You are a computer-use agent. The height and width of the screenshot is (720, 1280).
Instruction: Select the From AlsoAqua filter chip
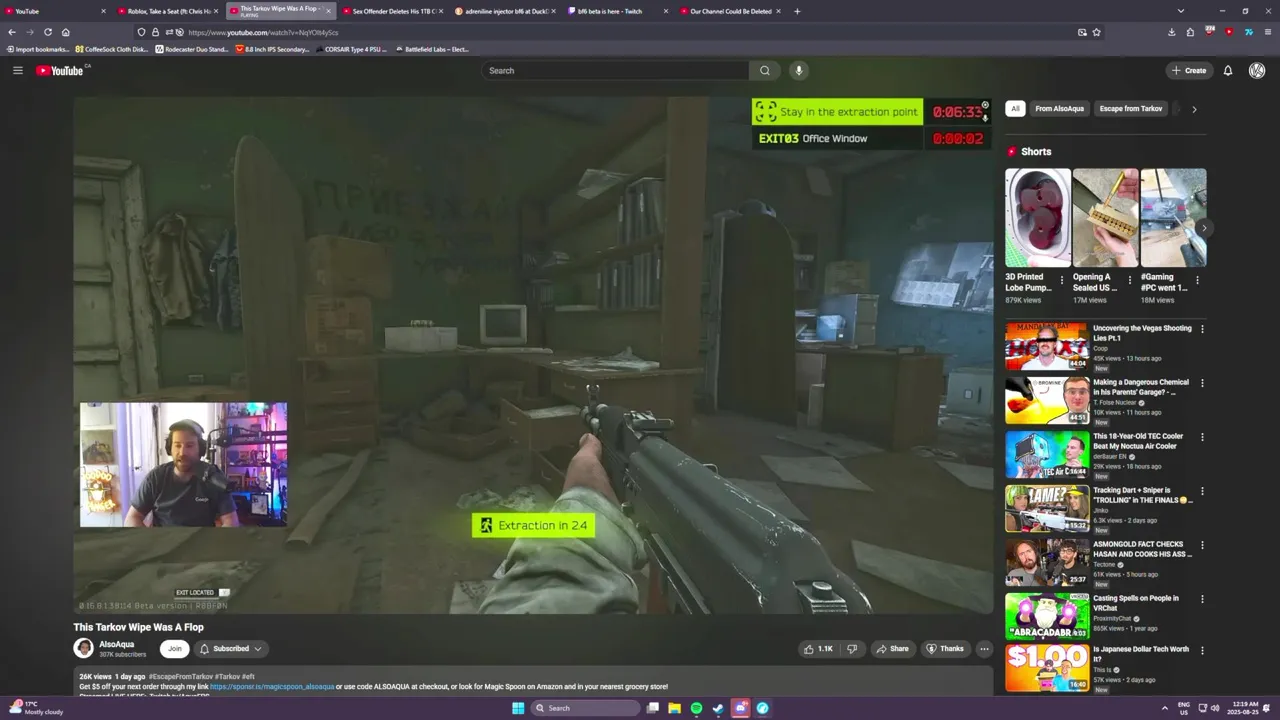coord(1059,109)
